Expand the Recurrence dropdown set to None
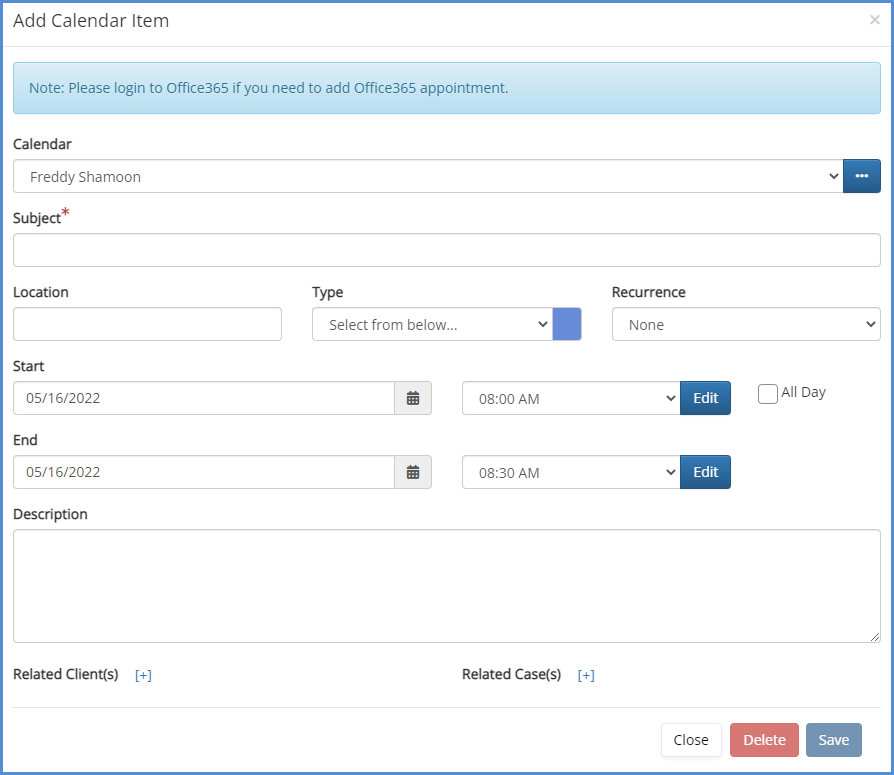Screen dimensions: 894x775 [x=745, y=324]
